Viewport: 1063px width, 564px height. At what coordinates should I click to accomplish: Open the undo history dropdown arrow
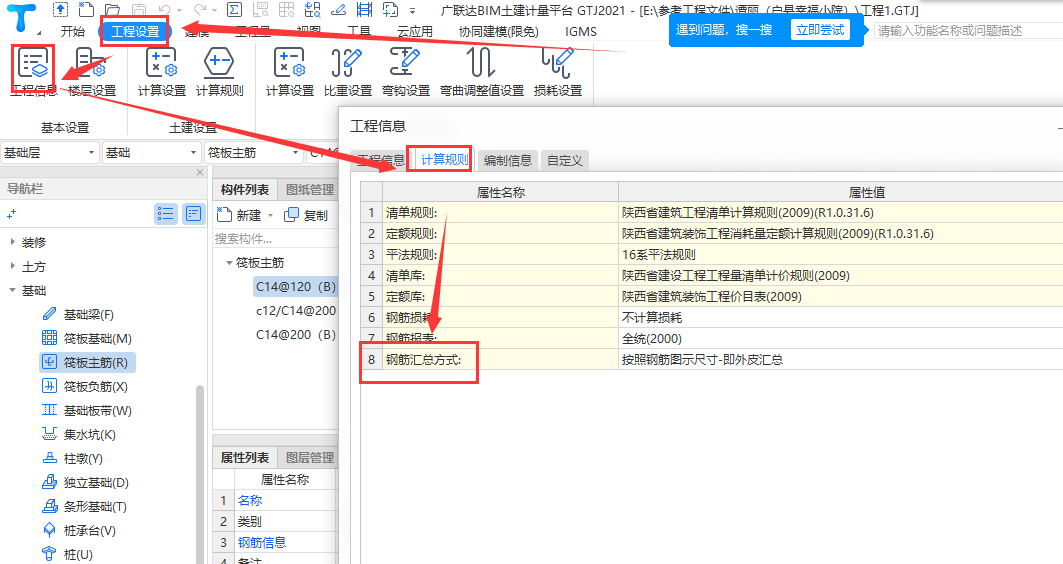click(180, 10)
